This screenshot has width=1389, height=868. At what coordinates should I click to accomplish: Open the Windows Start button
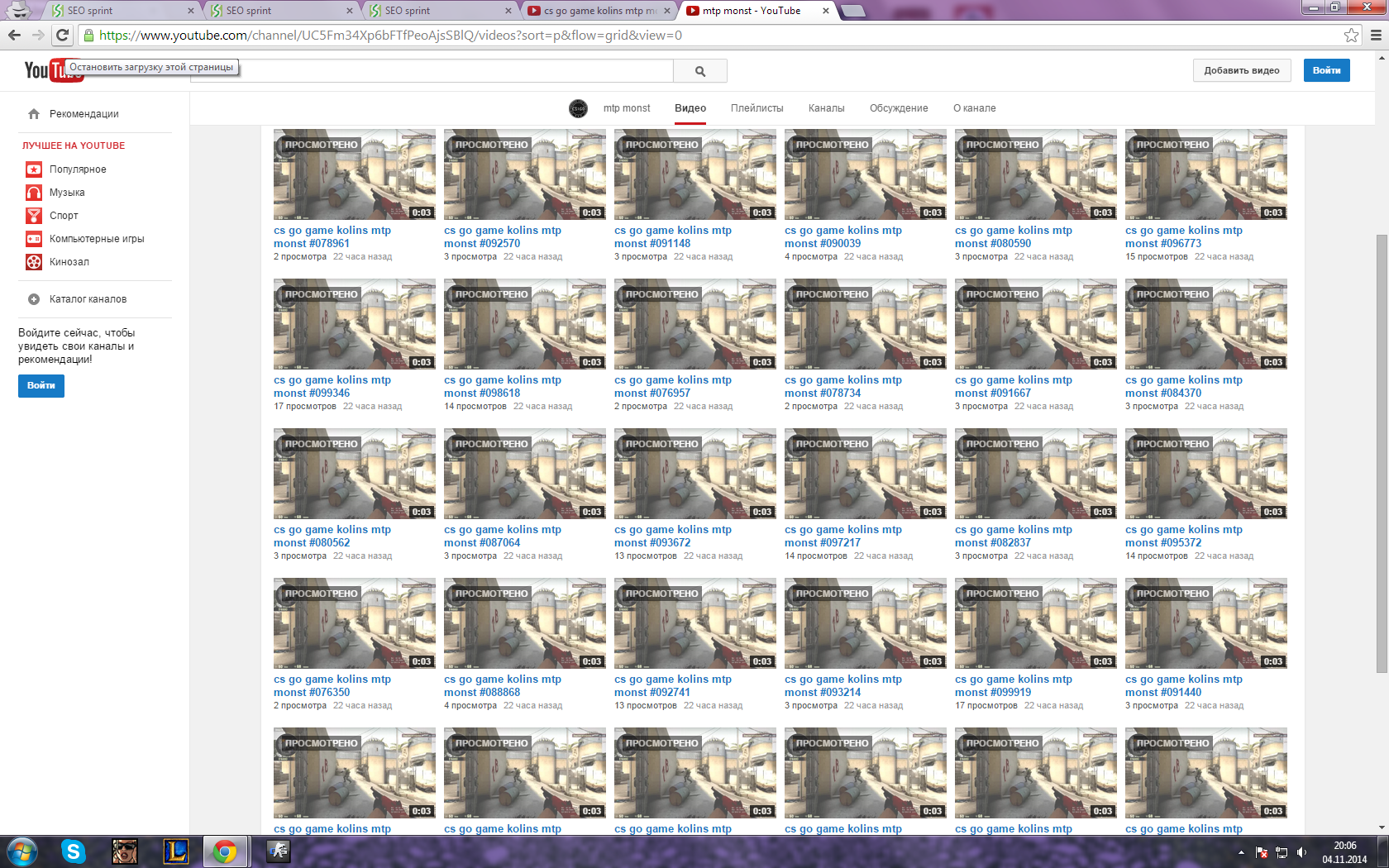[22, 851]
